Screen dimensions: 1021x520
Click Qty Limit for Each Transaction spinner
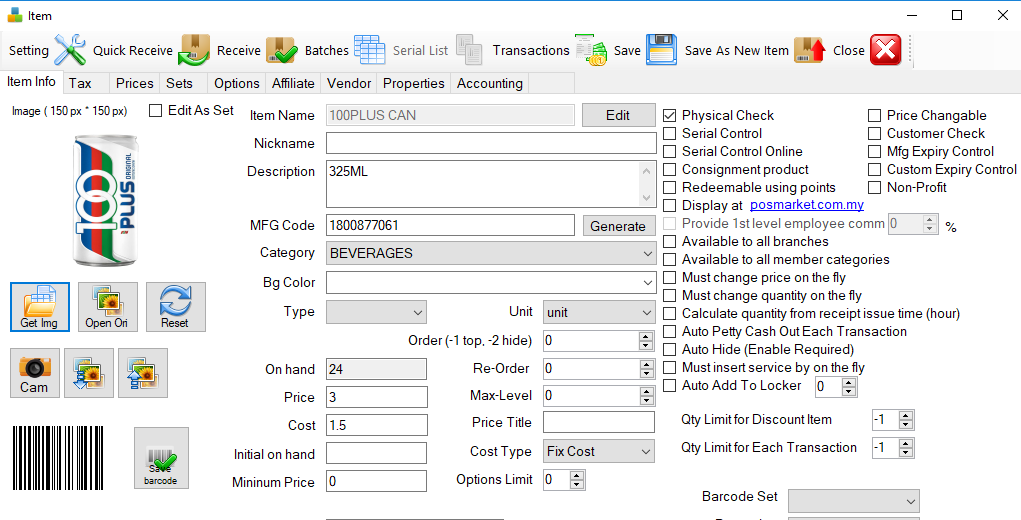906,448
